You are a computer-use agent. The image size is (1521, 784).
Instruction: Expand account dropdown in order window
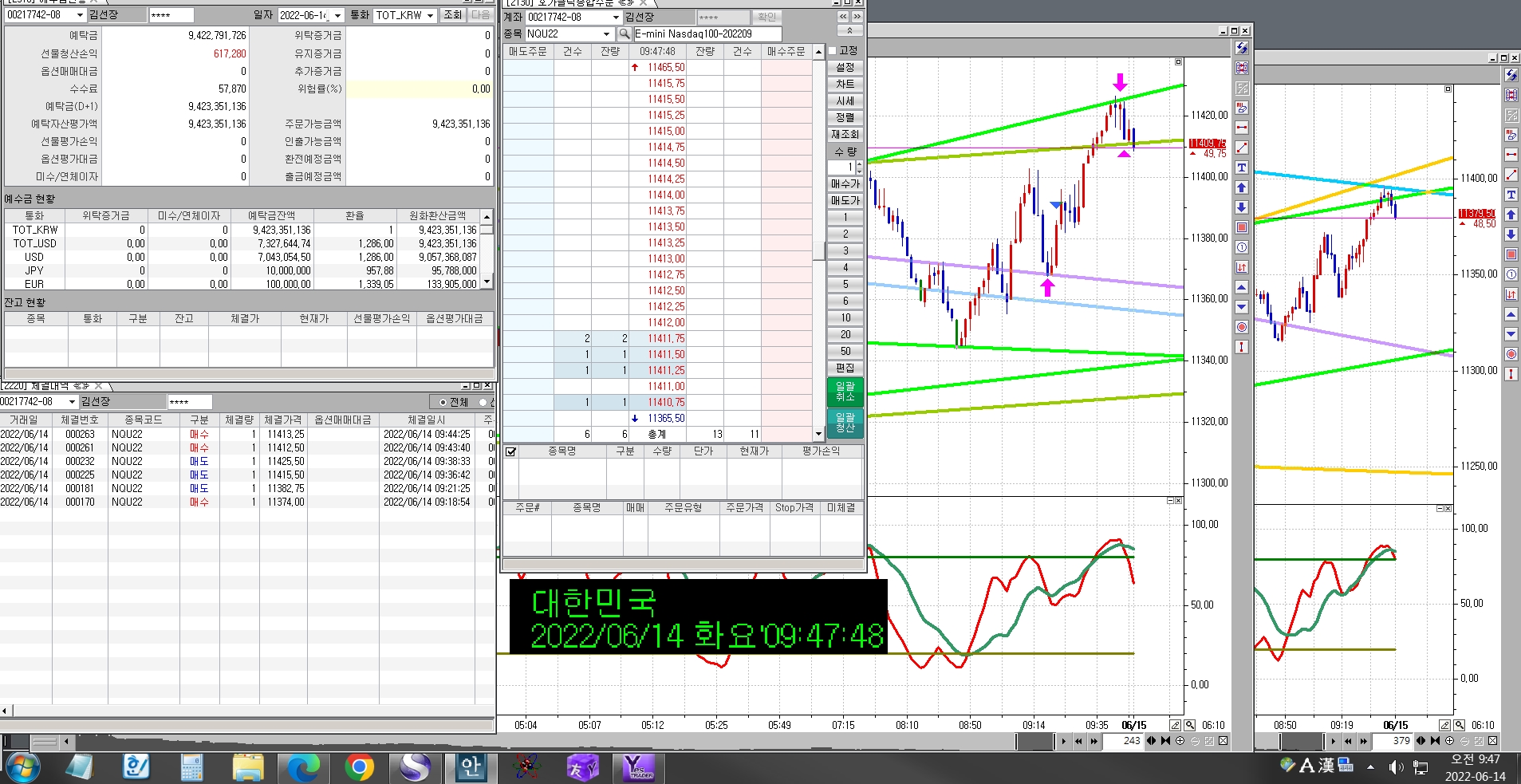coord(617,17)
